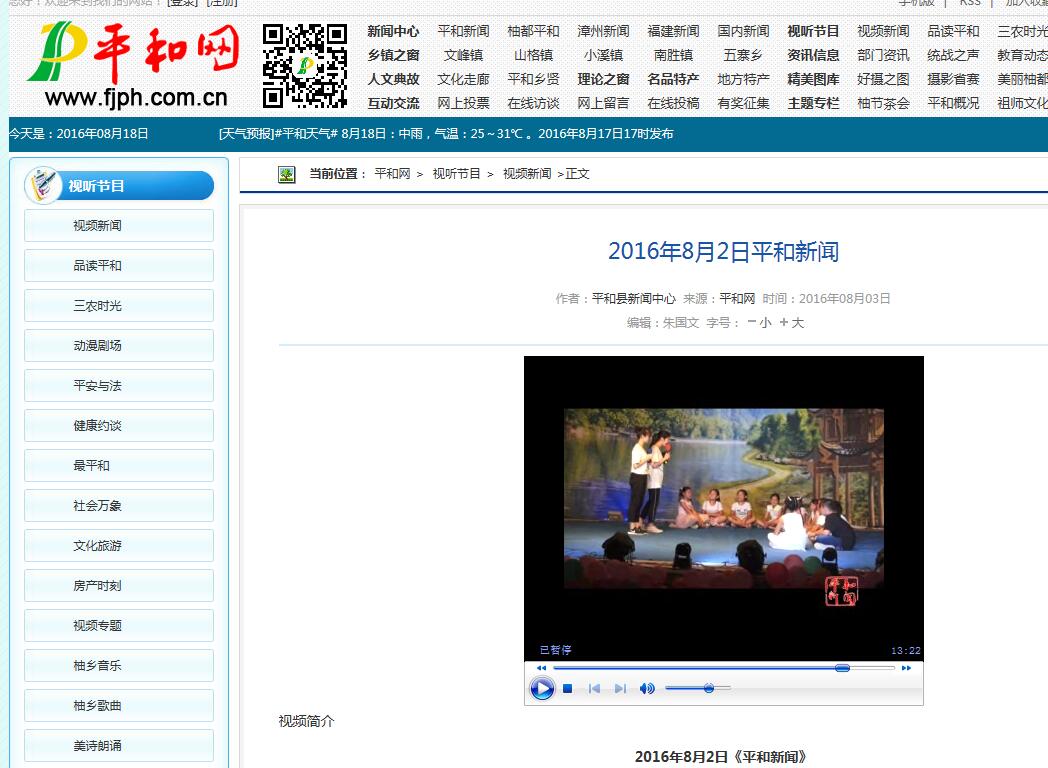Play the video with the play button
1048x768 pixels.
point(542,688)
